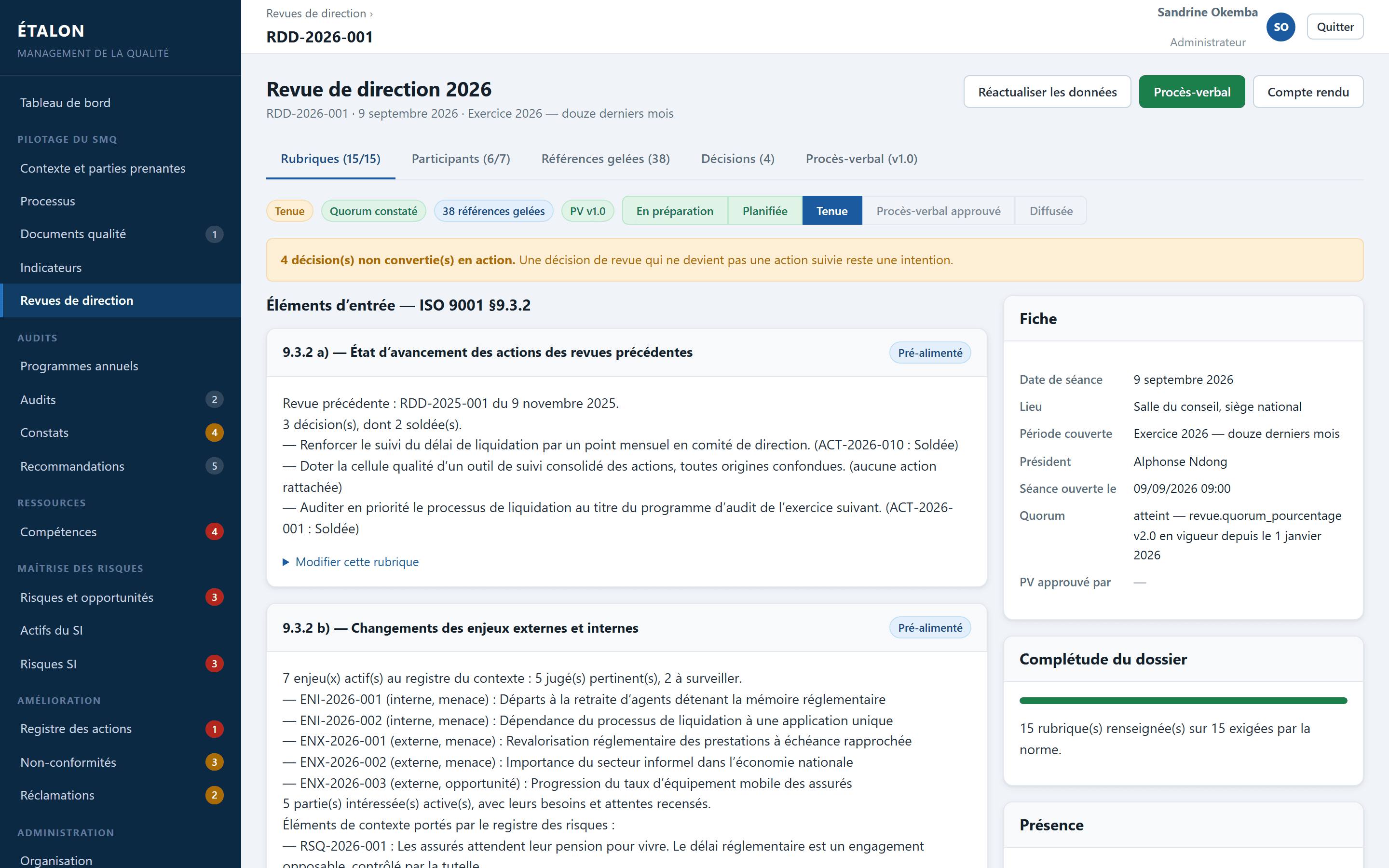
Task: Click the Salle du conseil lieu value
Action: [x=1217, y=407]
